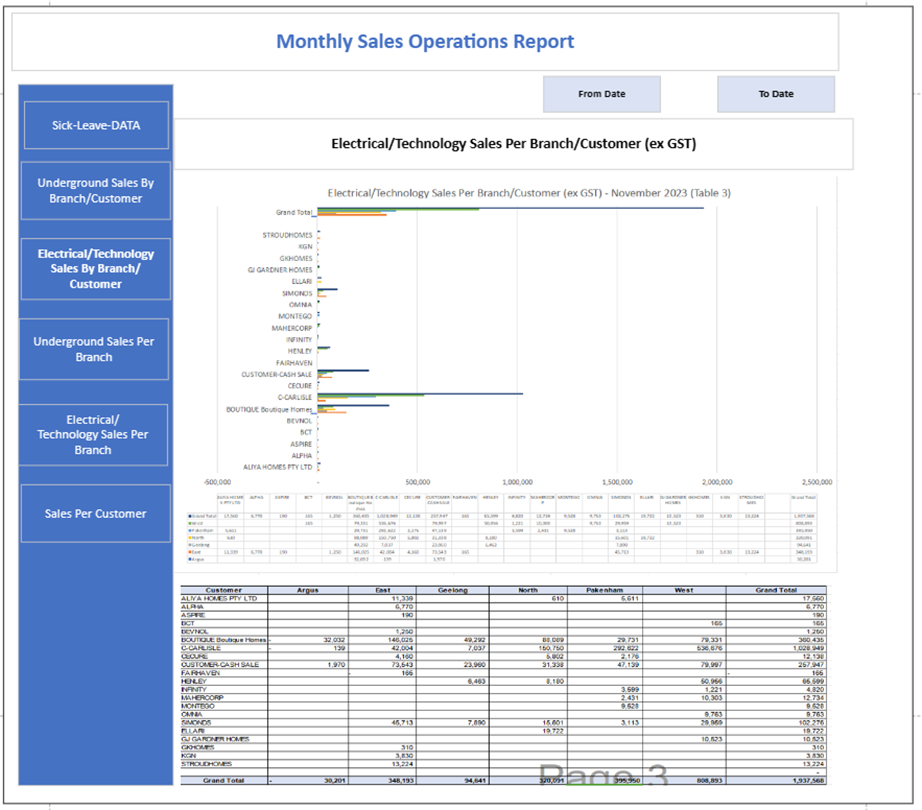
Task: Go to Underground Sales By Branch/Customer
Action: point(96,191)
